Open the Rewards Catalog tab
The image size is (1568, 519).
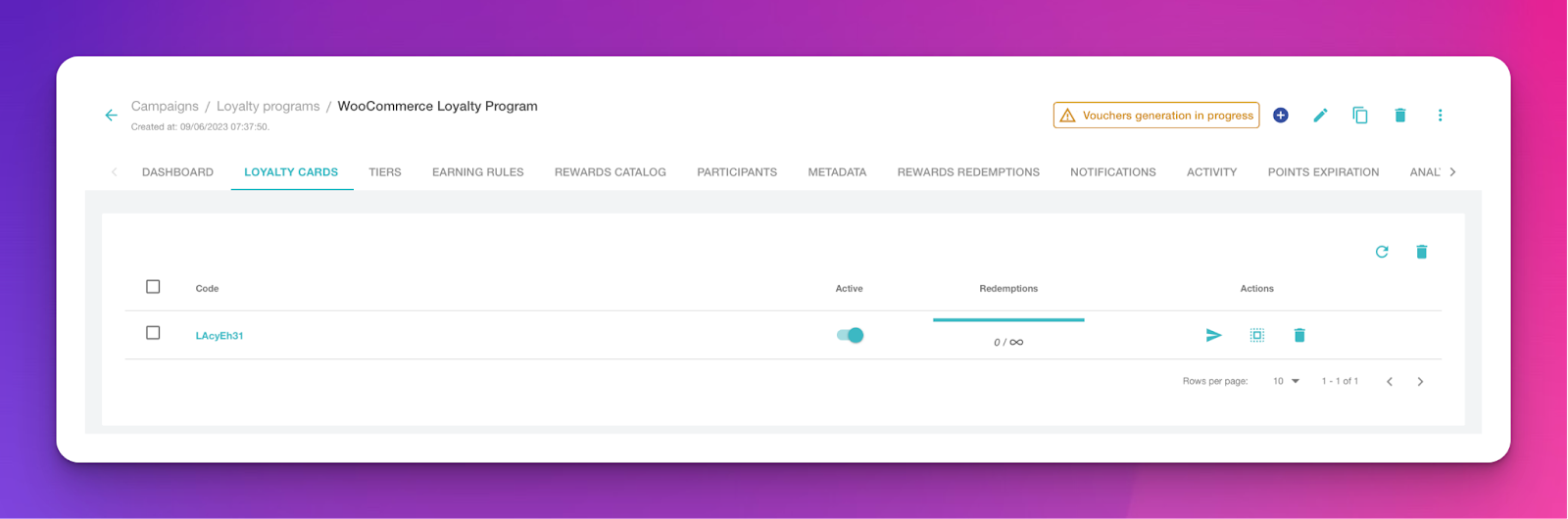pos(611,172)
